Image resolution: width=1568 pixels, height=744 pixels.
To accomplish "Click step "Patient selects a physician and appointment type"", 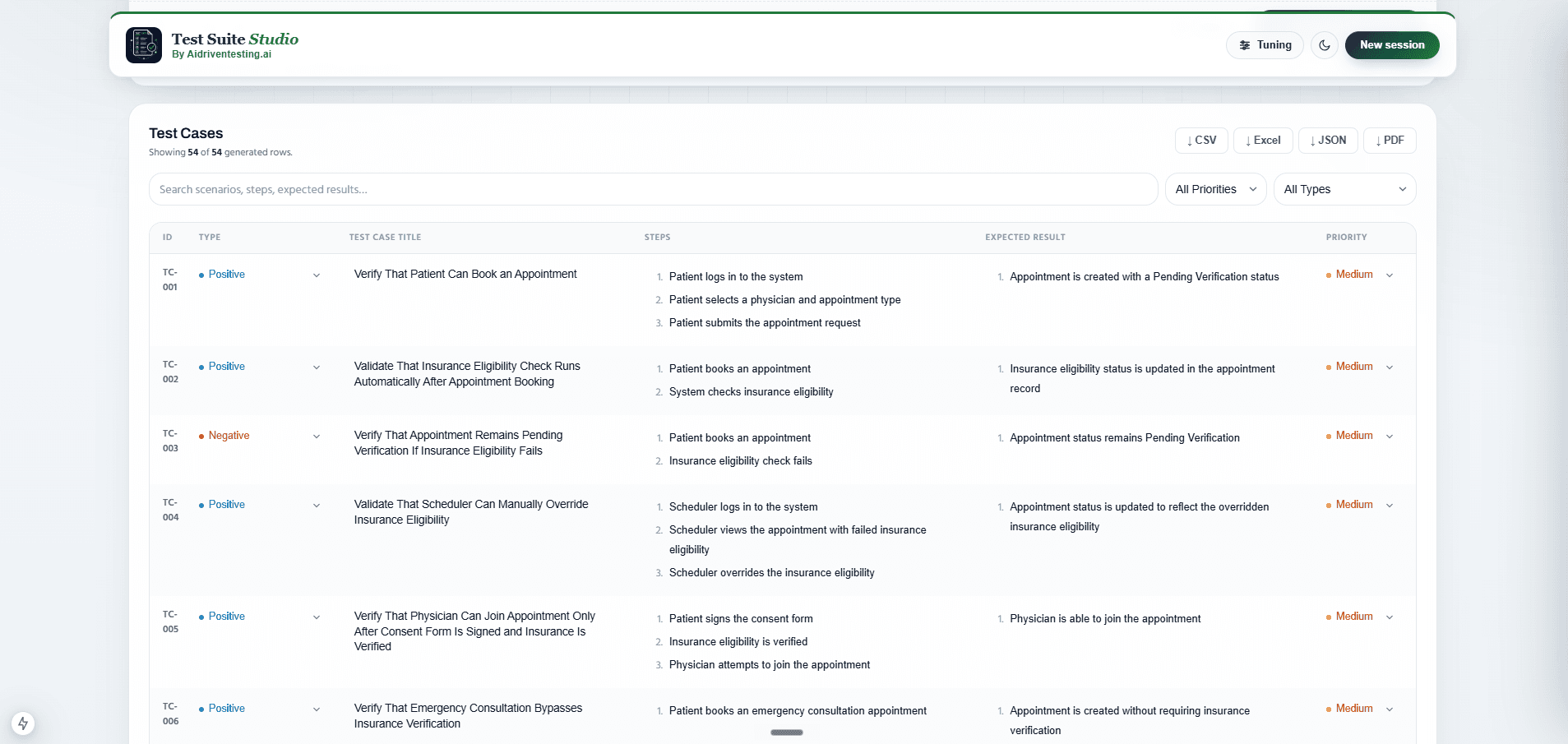I will point(784,300).
